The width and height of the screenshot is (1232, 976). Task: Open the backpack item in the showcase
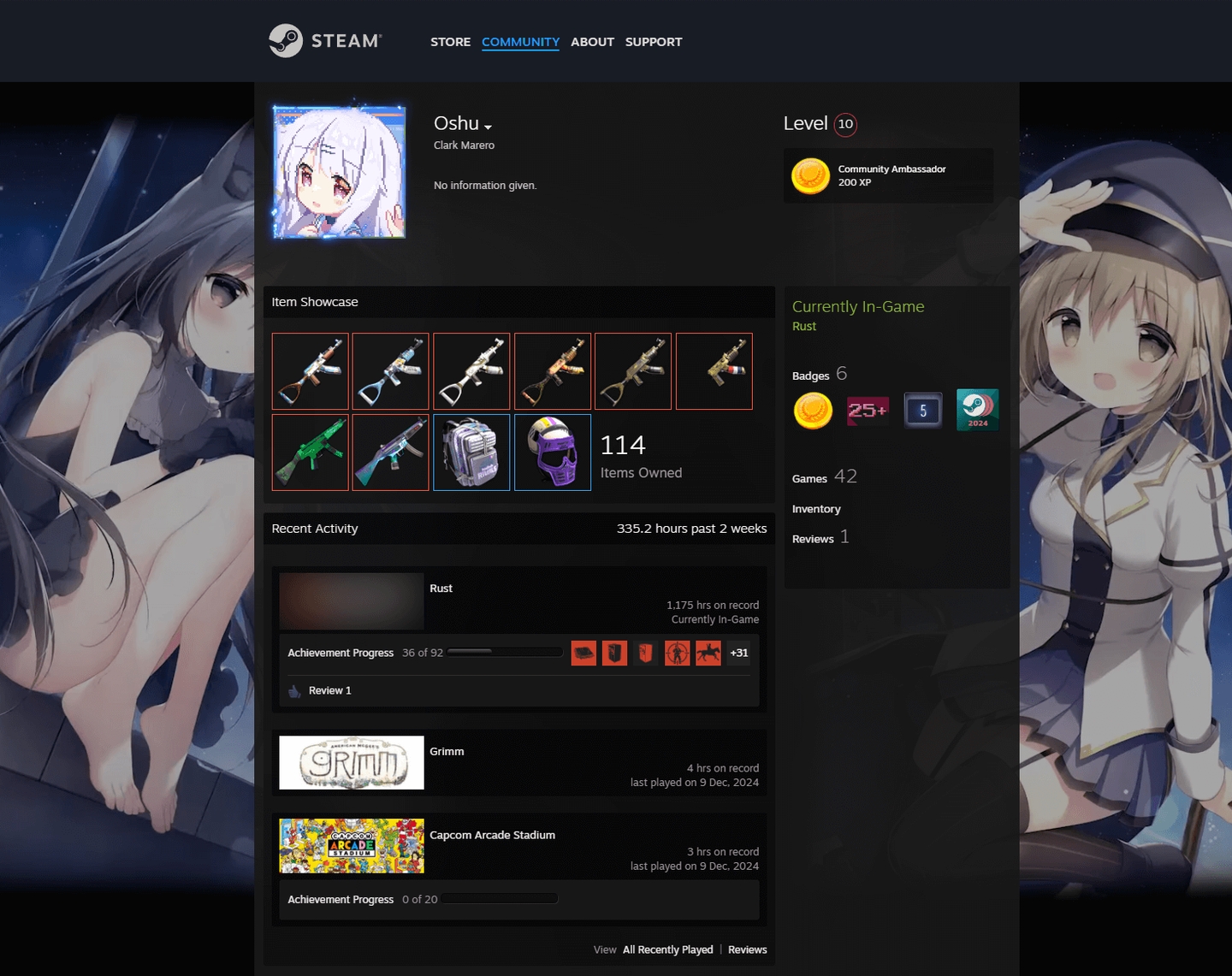click(x=471, y=453)
